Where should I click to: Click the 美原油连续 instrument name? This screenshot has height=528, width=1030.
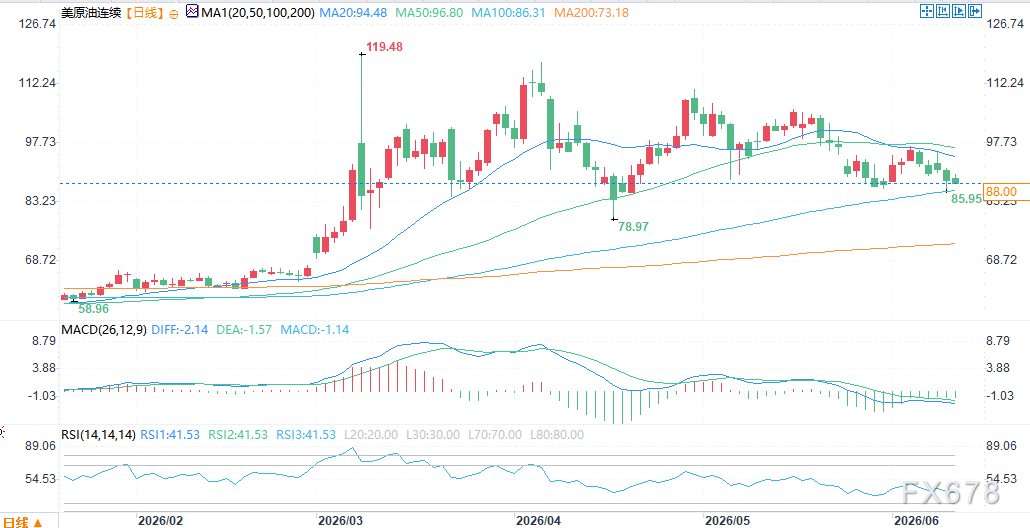pos(90,12)
